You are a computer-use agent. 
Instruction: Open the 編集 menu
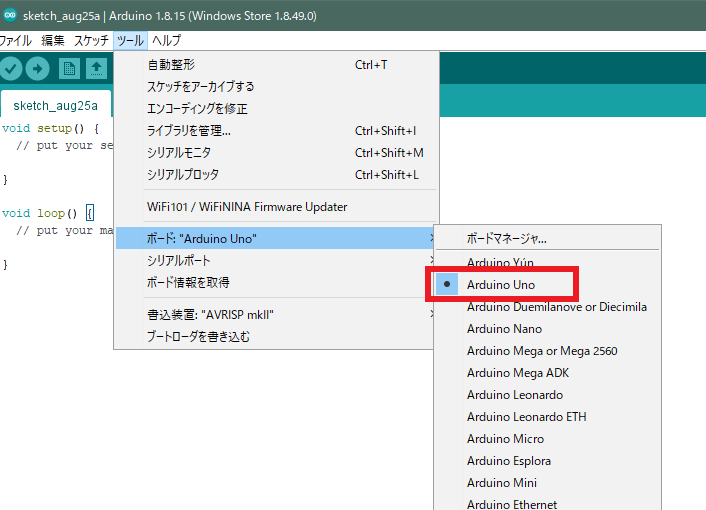coord(53,41)
